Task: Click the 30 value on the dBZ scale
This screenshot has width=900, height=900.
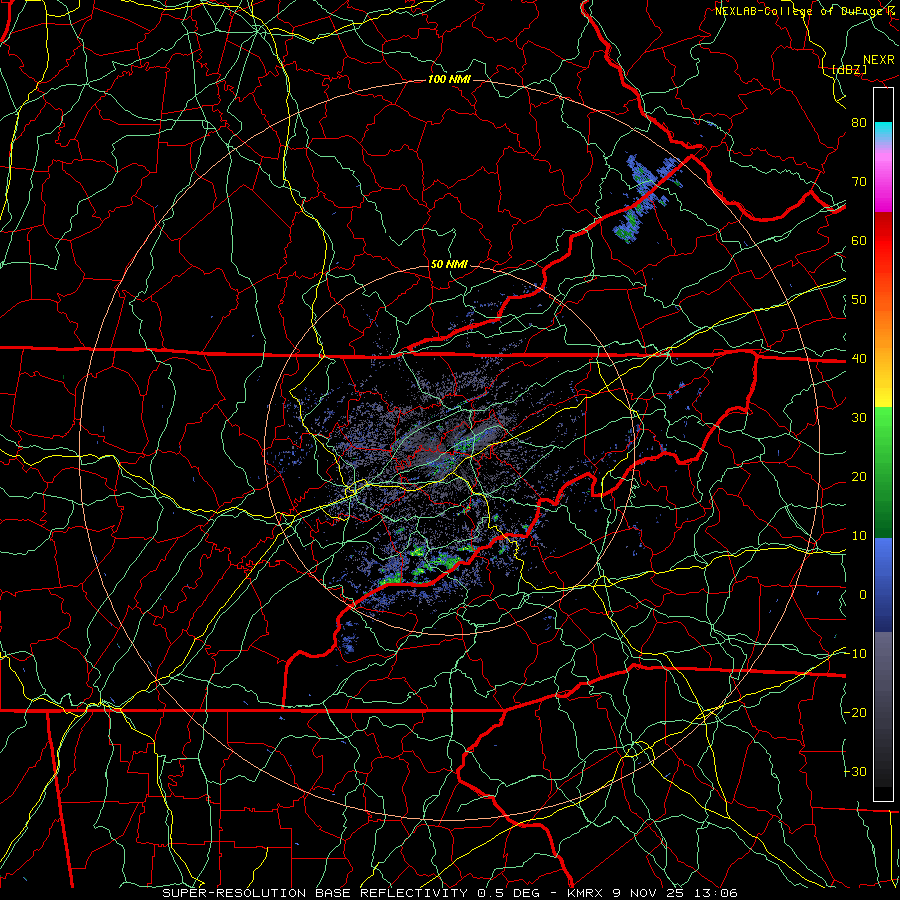Action: pos(859,417)
